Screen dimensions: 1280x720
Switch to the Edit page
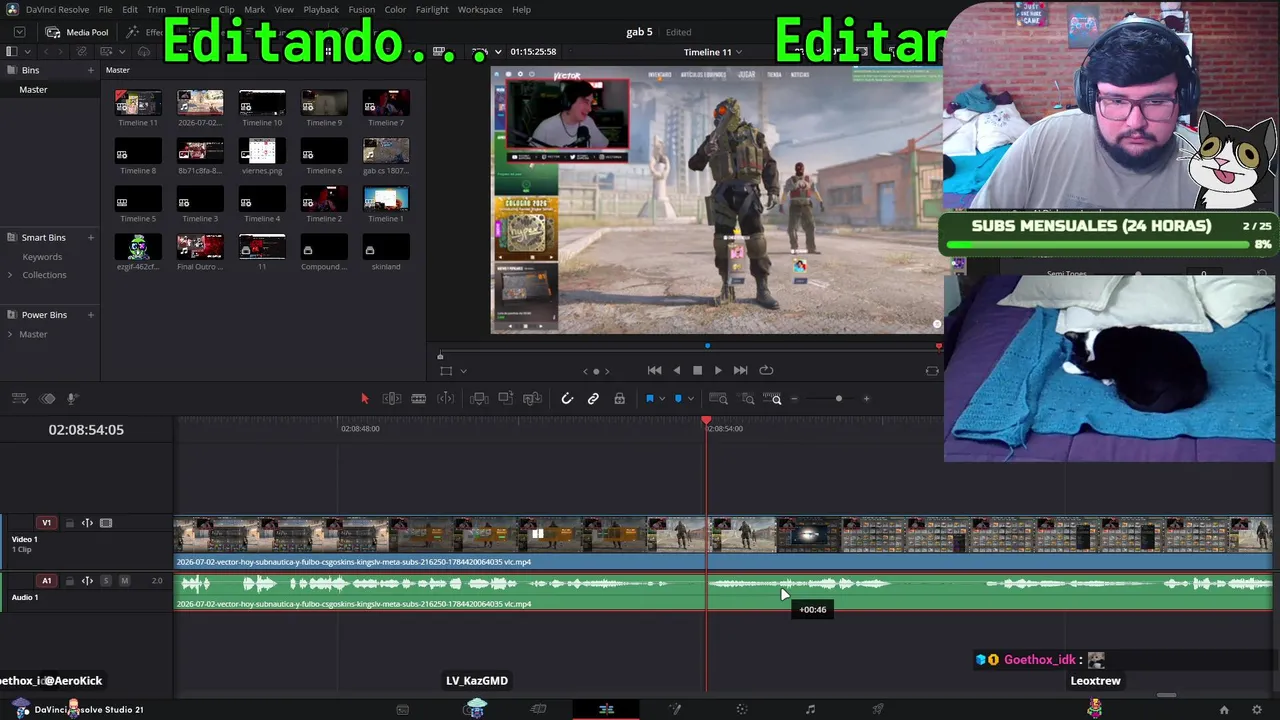coord(606,710)
